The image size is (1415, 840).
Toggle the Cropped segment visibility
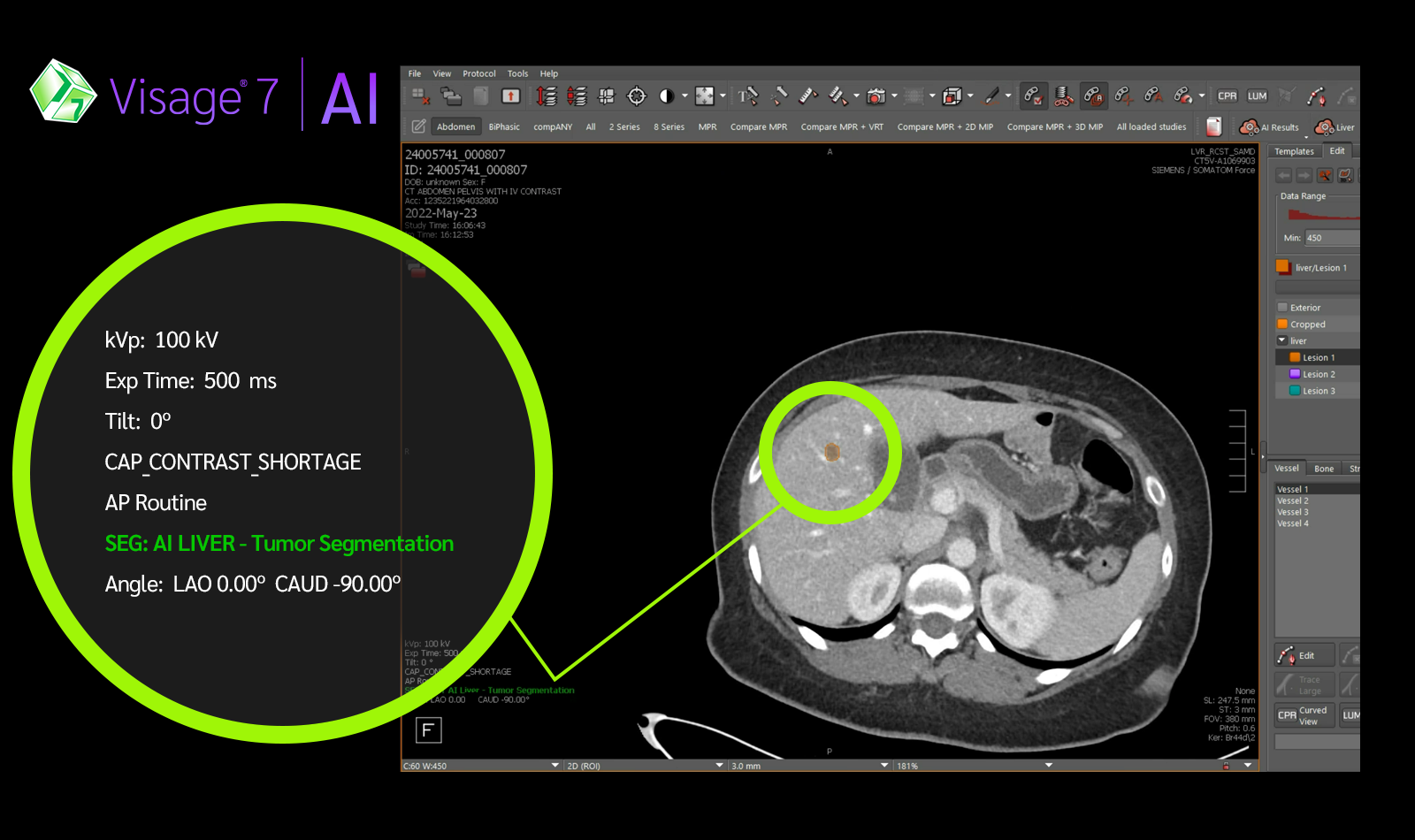point(1284,324)
